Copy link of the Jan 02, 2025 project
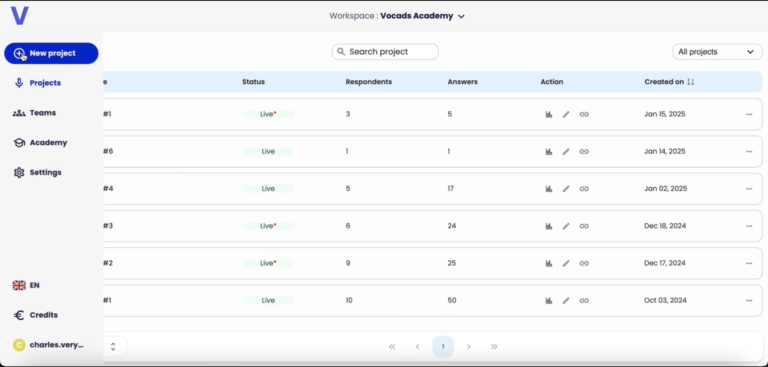Screen dimensions: 768x367 pos(584,189)
